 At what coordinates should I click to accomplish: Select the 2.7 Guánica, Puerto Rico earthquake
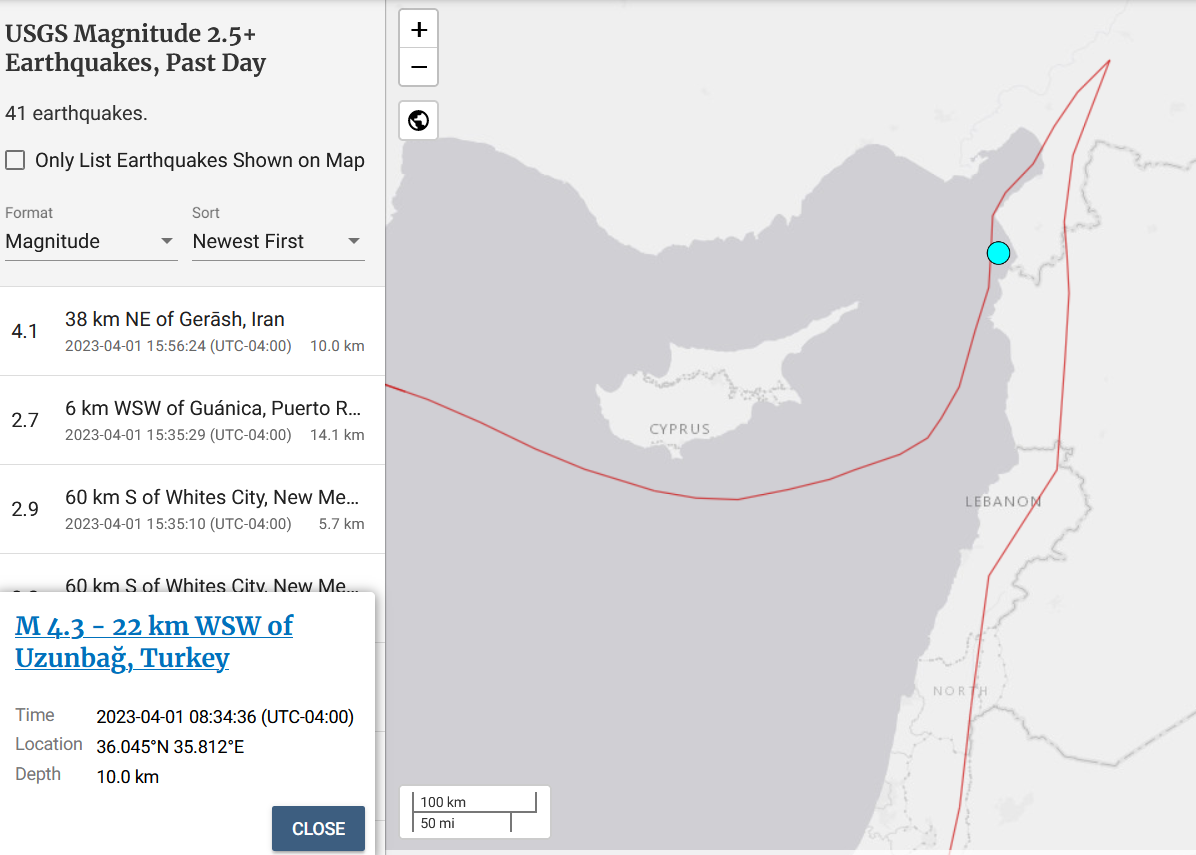pyautogui.click(x=192, y=420)
